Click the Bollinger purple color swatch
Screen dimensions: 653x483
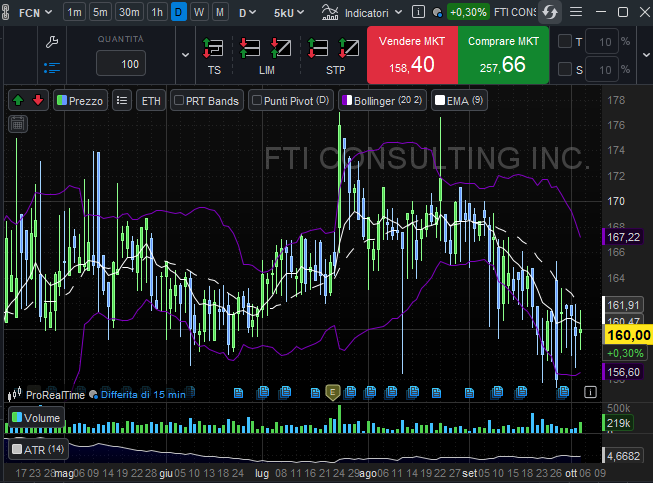tap(346, 100)
